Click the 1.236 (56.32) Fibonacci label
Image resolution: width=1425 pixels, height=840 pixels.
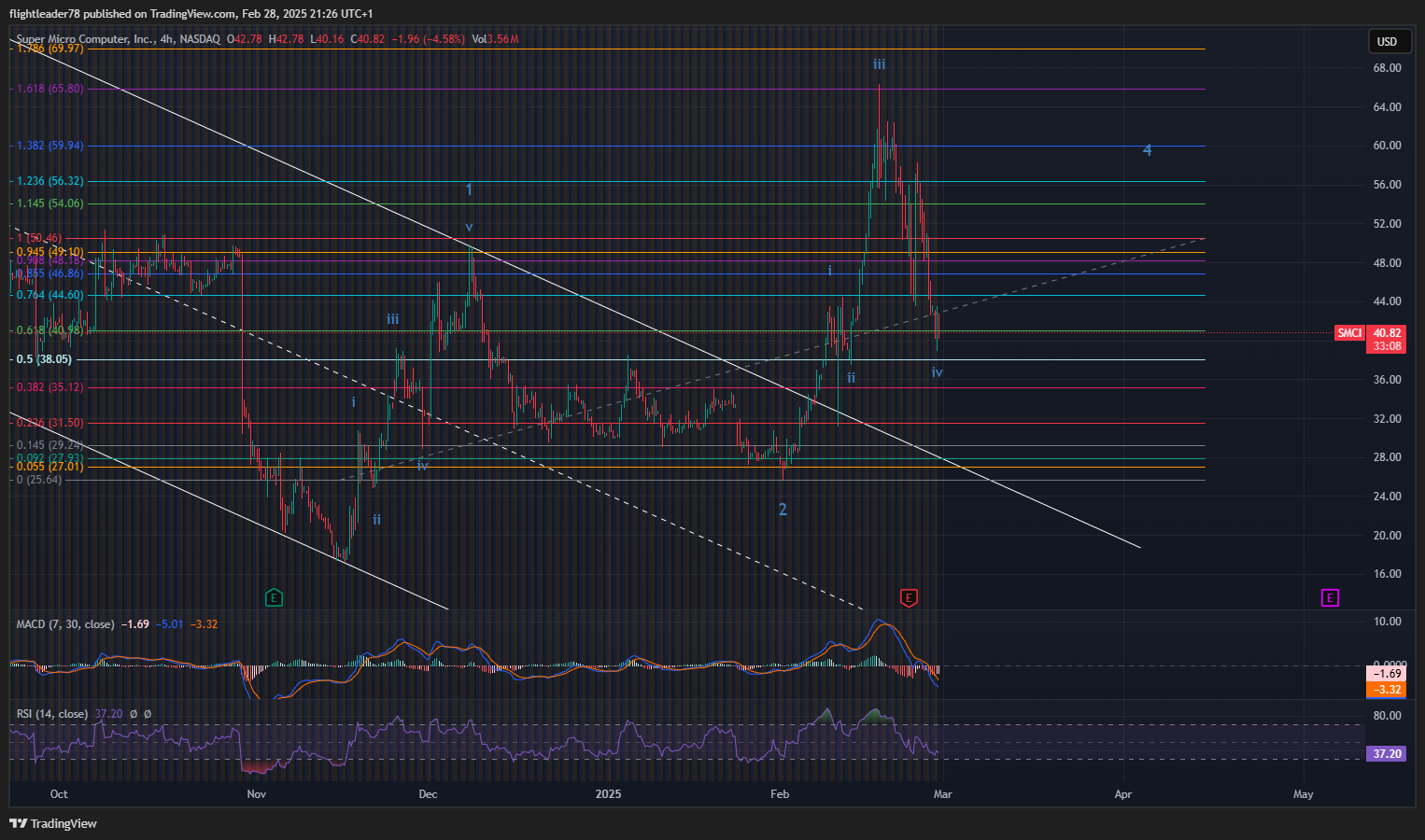coord(50,181)
